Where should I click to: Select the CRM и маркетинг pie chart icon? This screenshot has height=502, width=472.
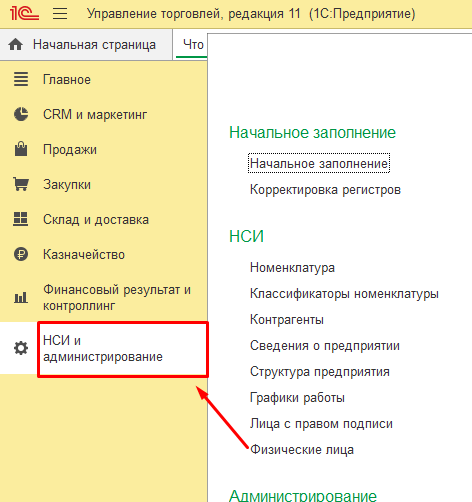click(x=21, y=114)
